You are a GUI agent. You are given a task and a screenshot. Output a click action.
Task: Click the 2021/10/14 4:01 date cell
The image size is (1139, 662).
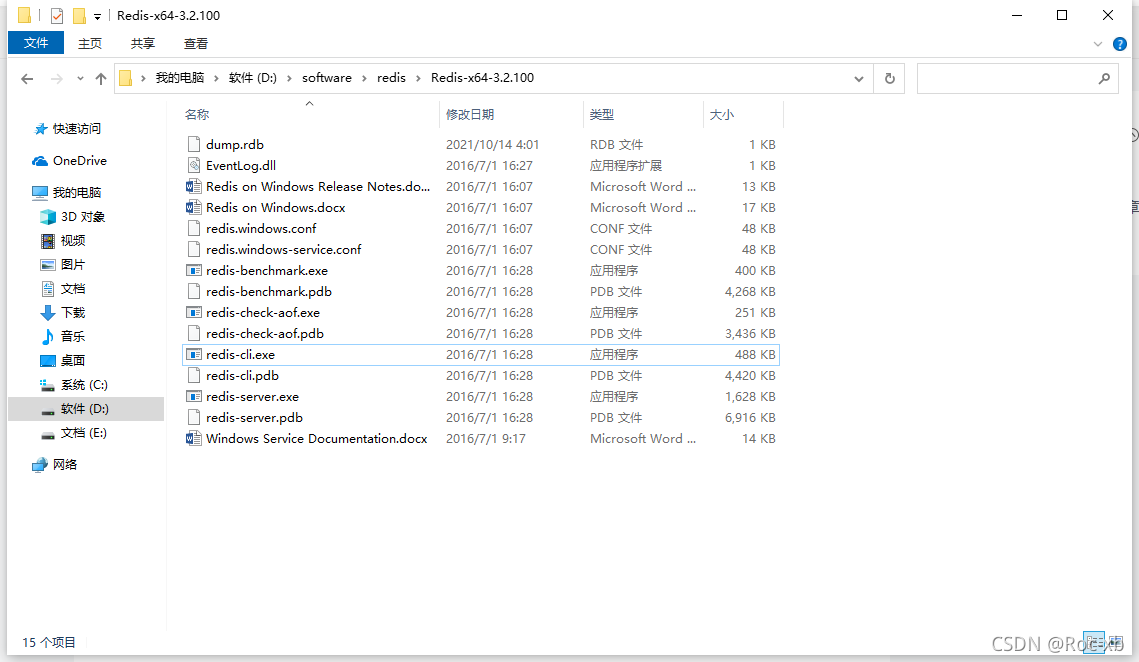[x=493, y=145]
